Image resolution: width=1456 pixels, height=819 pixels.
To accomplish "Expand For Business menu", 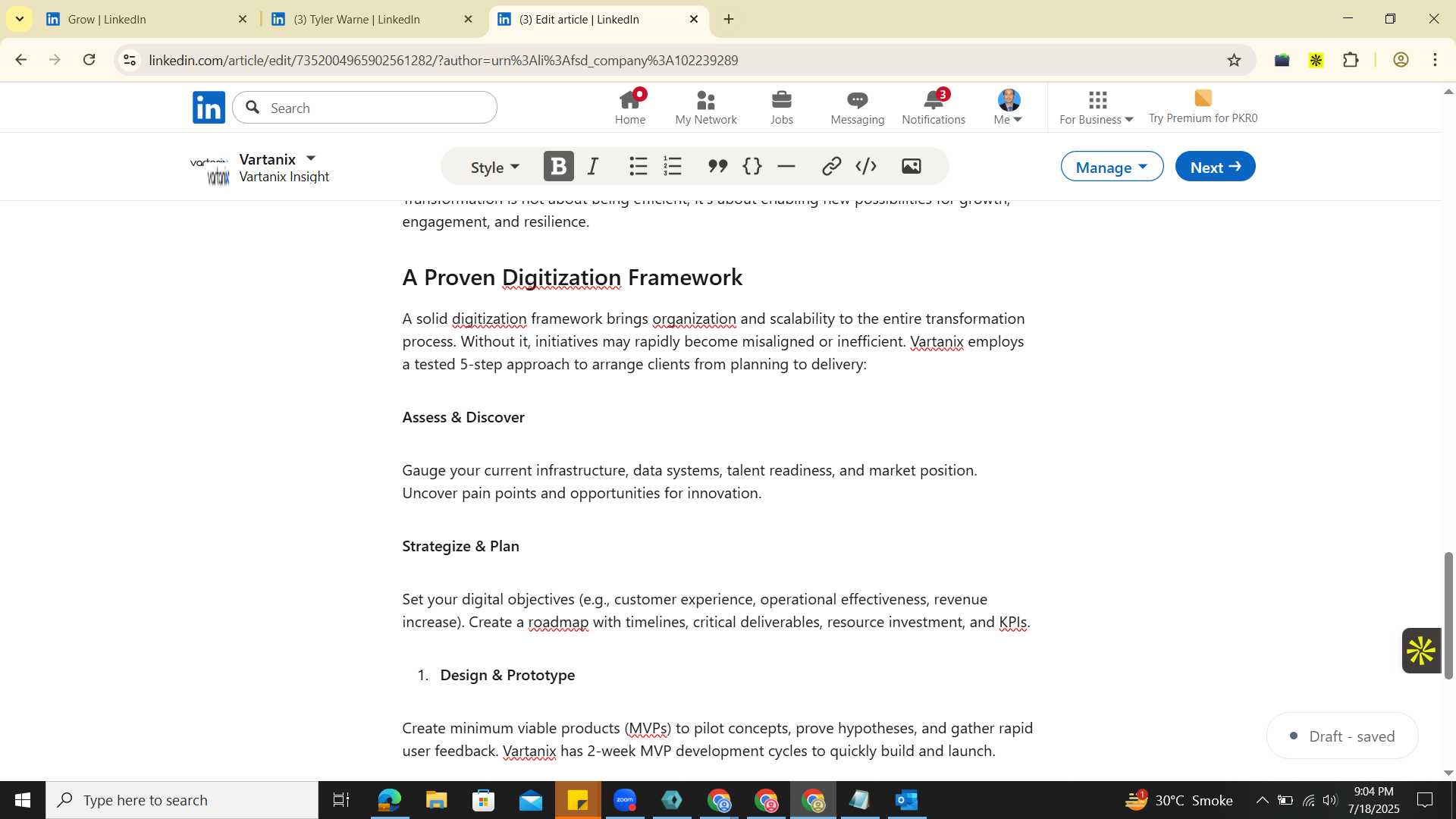I will click(1097, 107).
